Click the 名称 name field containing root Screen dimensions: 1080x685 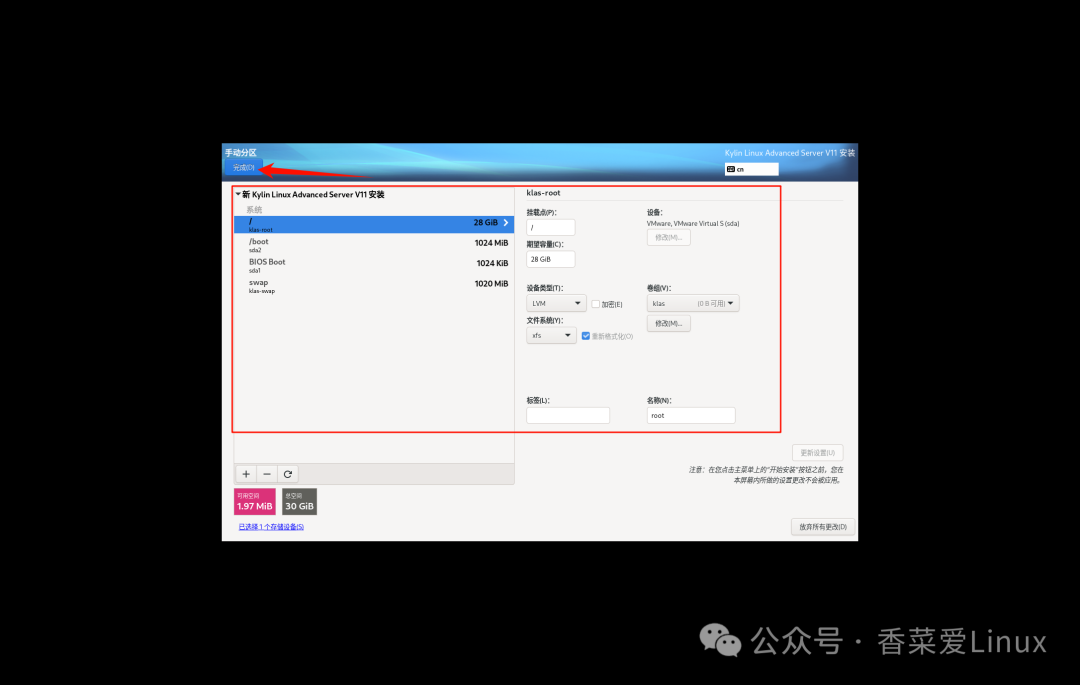(691, 415)
